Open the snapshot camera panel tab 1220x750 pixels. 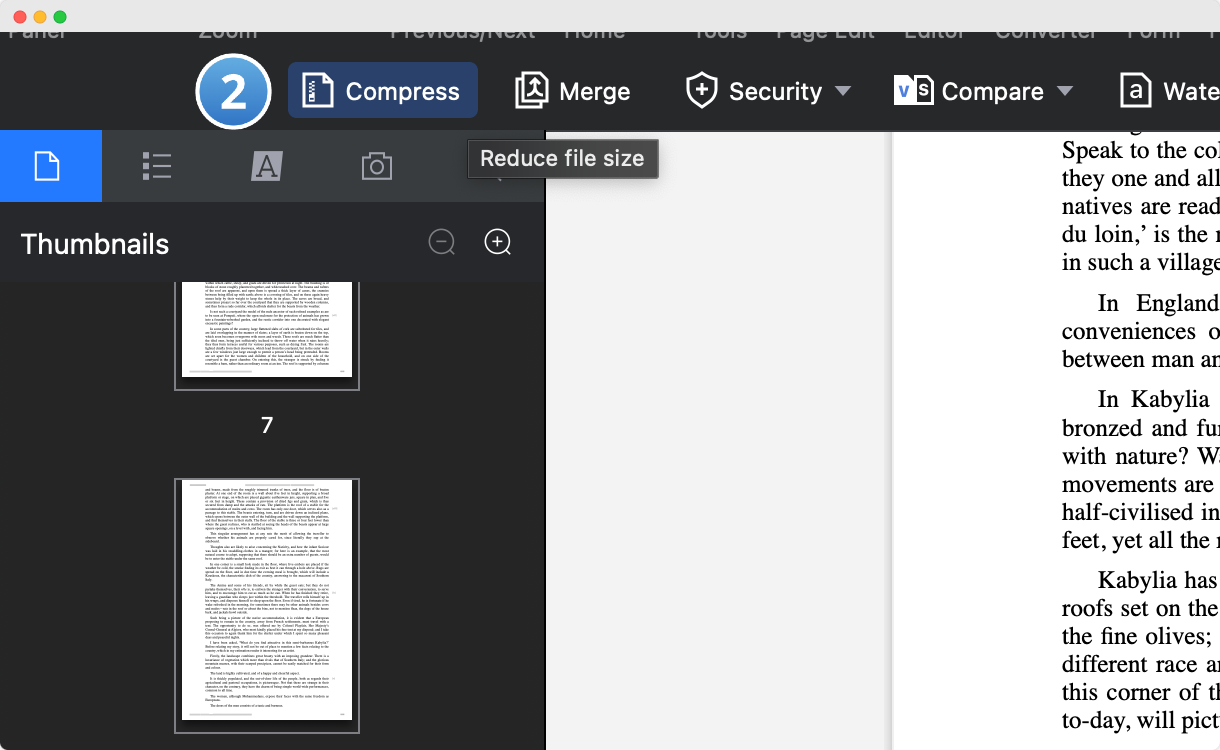(x=376, y=166)
